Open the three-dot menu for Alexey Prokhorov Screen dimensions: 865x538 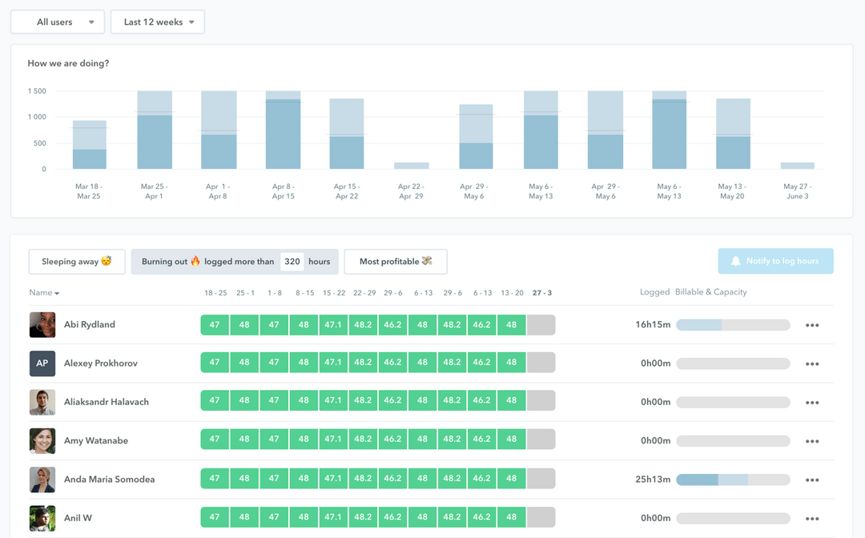pyautogui.click(x=812, y=364)
